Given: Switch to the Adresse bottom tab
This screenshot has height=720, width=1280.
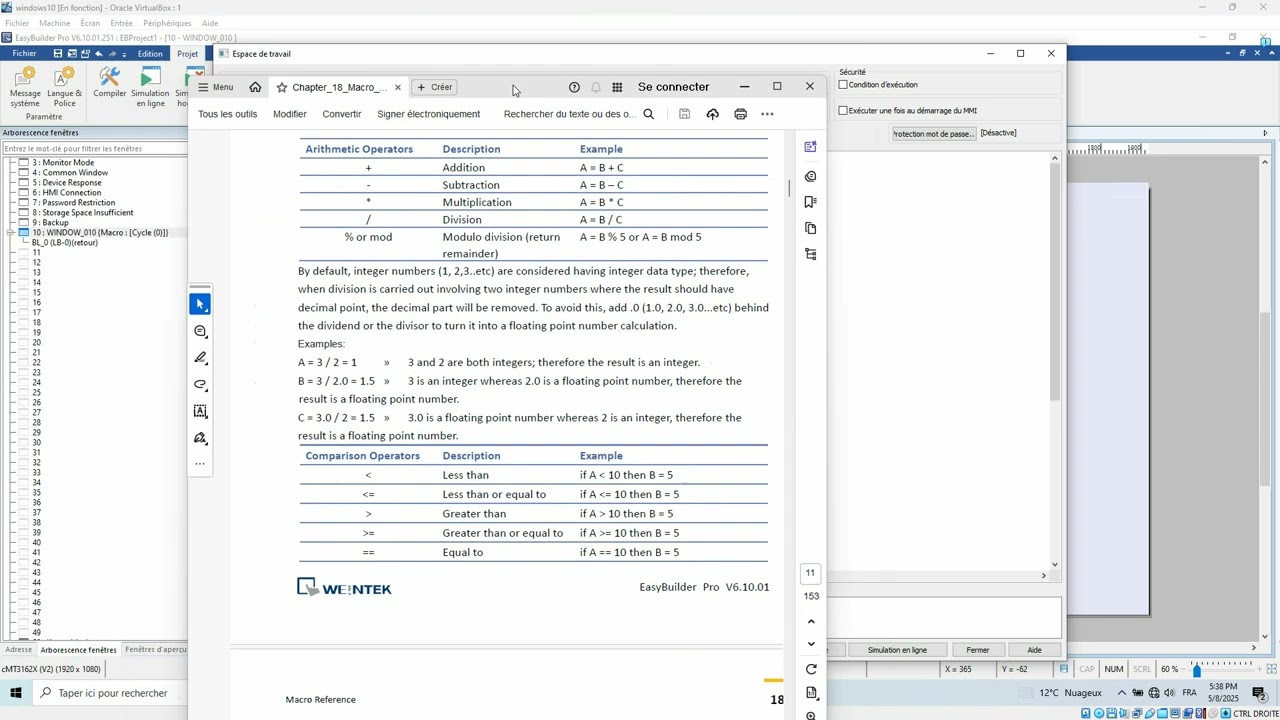Looking at the screenshot, I should pos(18,650).
